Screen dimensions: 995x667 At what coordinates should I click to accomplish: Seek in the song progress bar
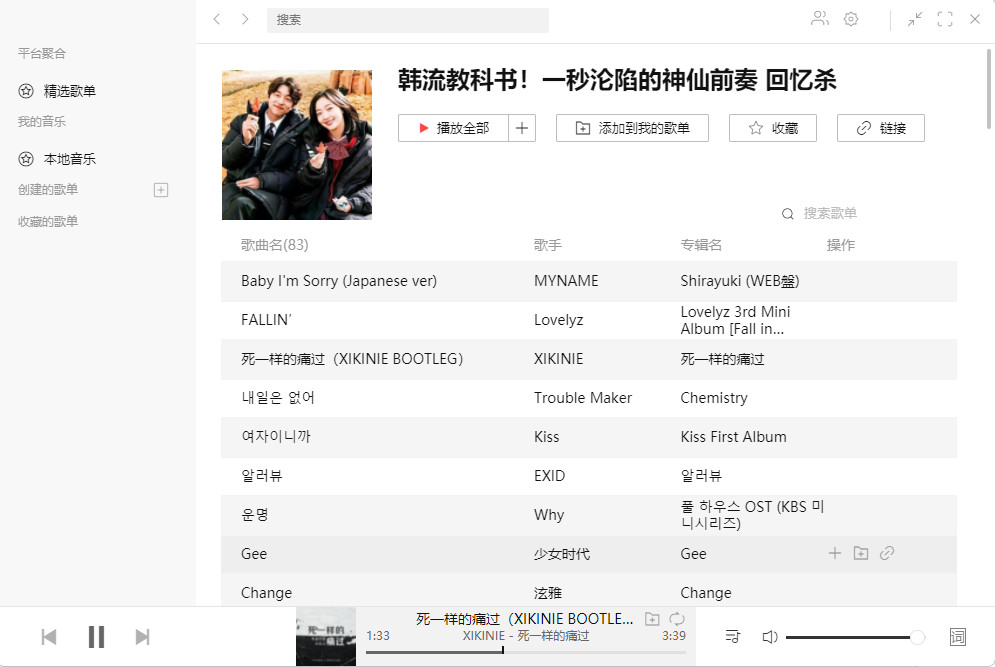[x=525, y=652]
